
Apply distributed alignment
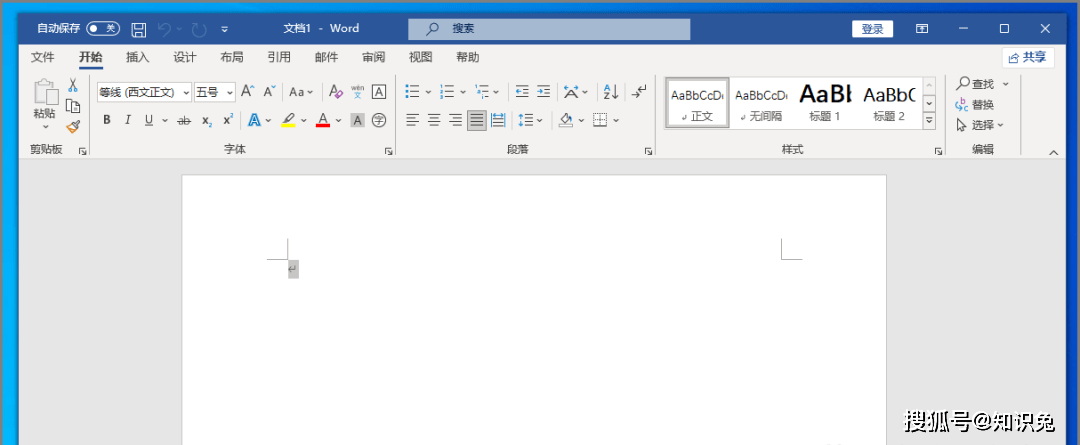(x=498, y=121)
